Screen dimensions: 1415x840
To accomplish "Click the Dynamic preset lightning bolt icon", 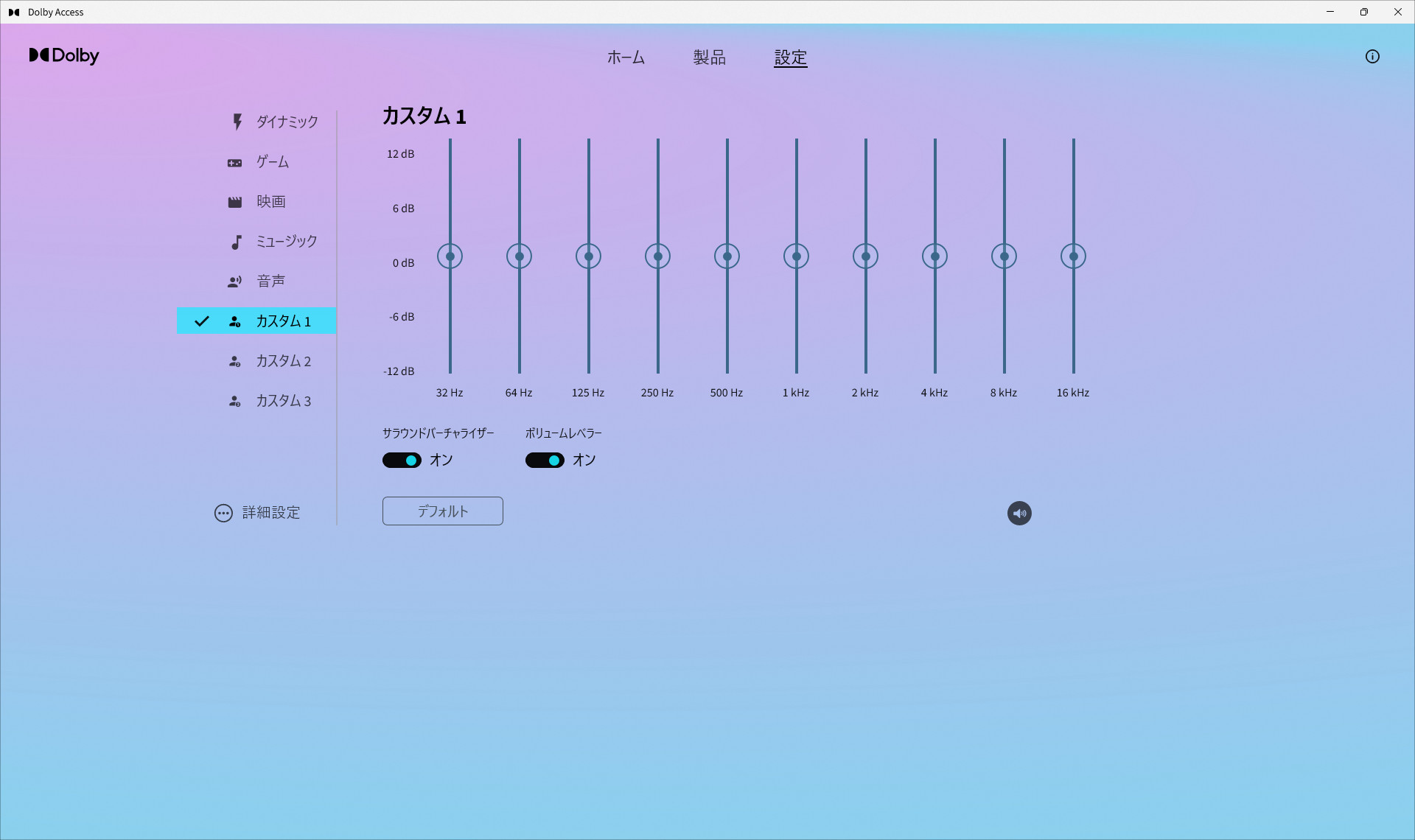I will coord(237,122).
